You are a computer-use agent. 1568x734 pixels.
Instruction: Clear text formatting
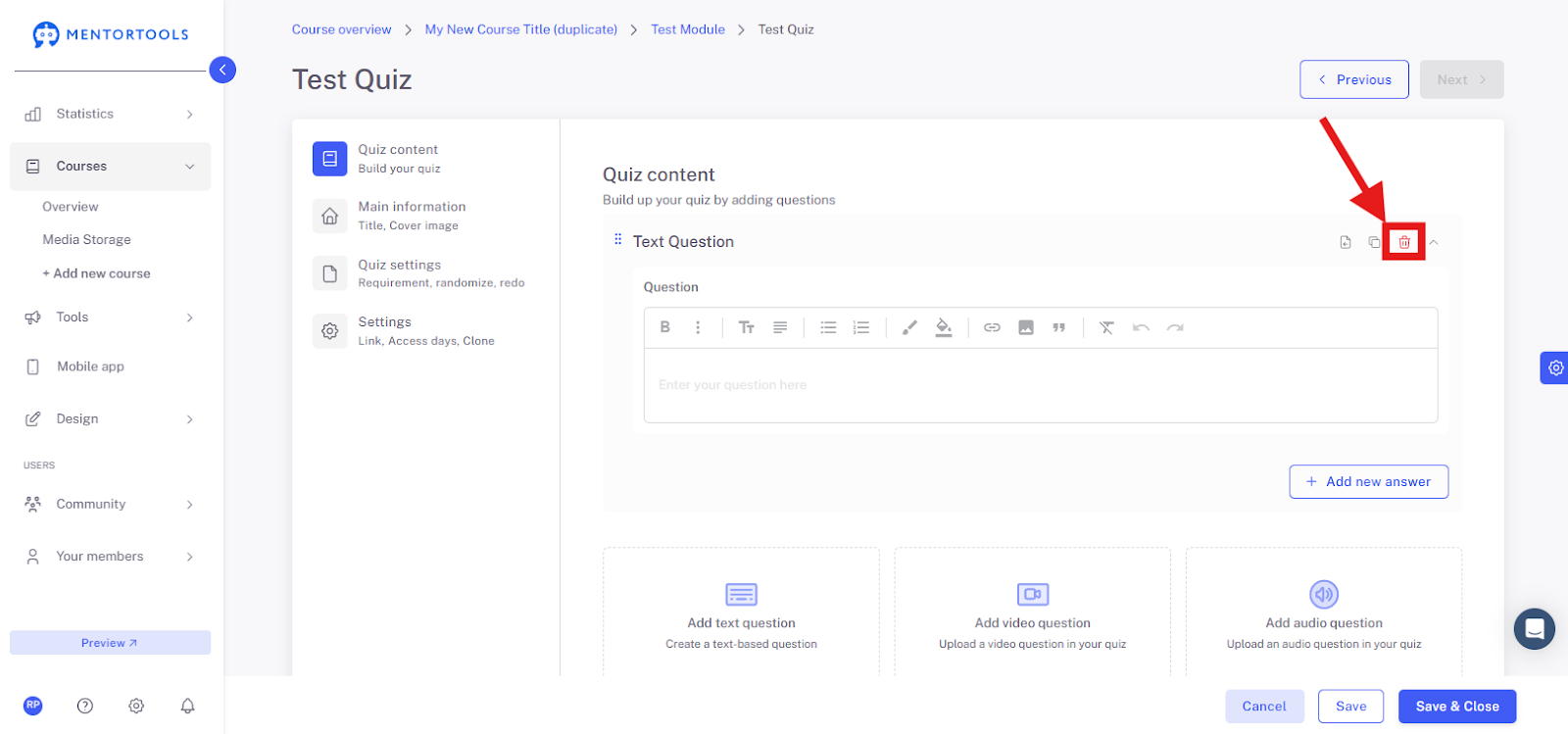[x=1106, y=327]
